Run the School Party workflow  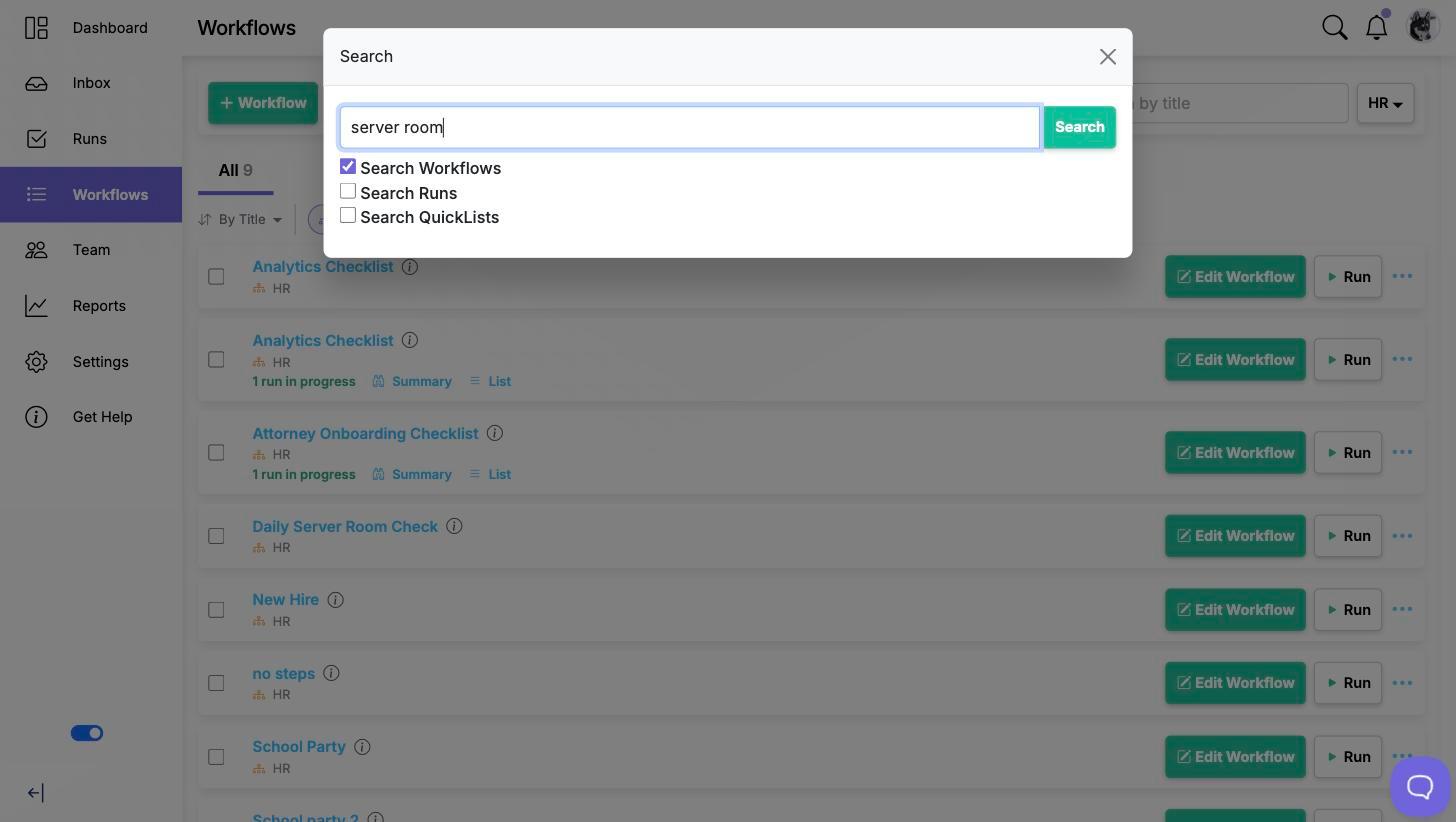[x=1348, y=757]
